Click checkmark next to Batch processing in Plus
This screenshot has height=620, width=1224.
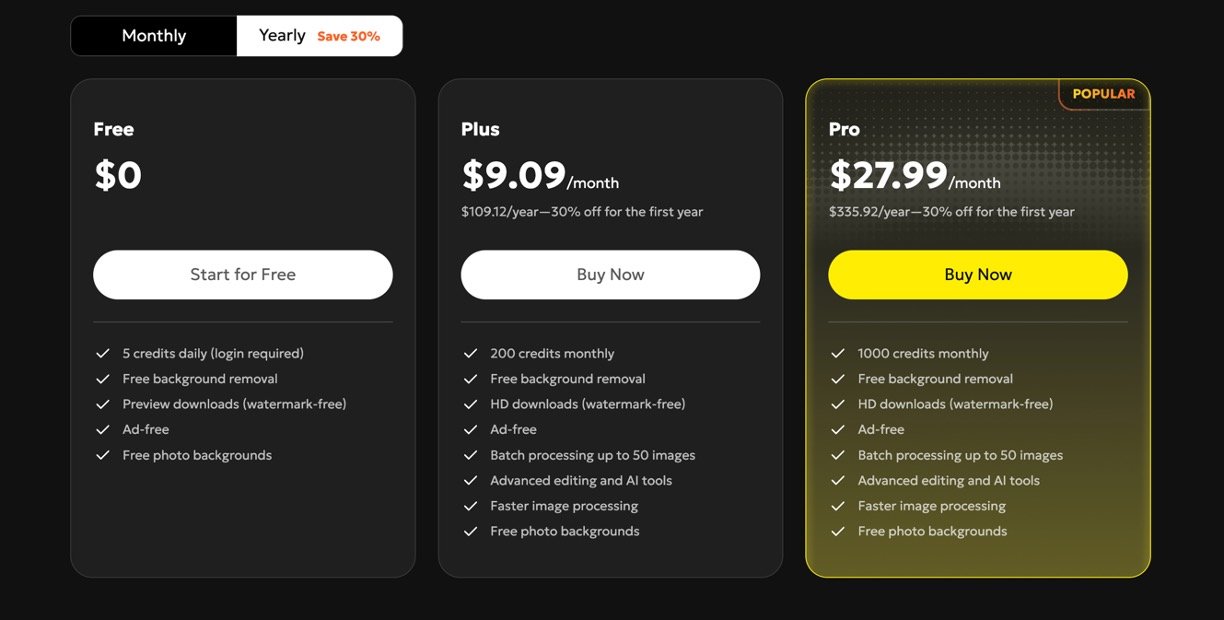[470, 456]
